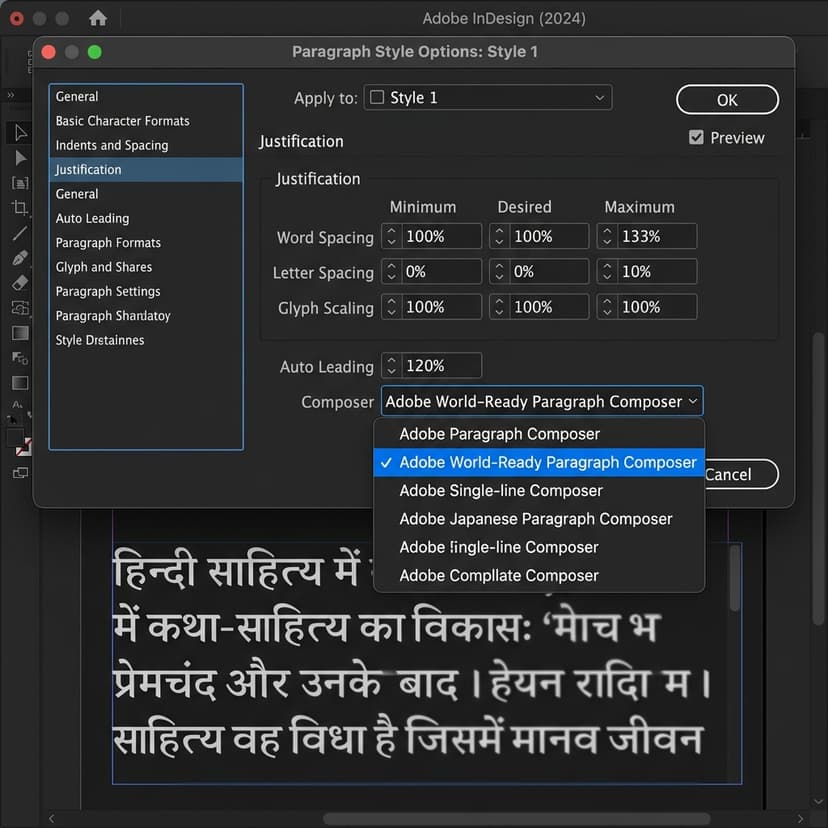Click the stroke none swatch in toolbar
The width and height of the screenshot is (828, 828).
pos(24,447)
